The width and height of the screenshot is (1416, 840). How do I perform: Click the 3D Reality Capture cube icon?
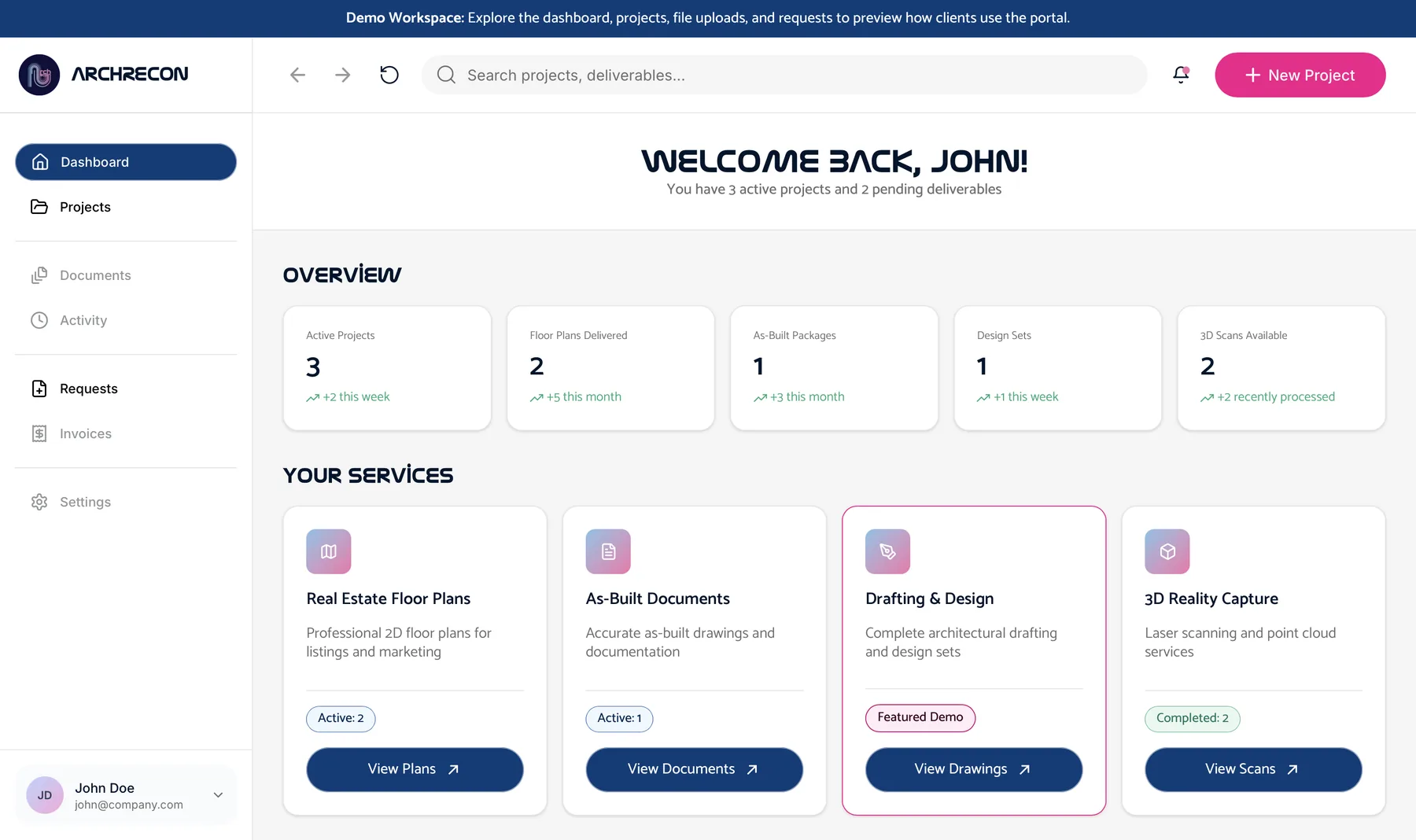[x=1167, y=551]
